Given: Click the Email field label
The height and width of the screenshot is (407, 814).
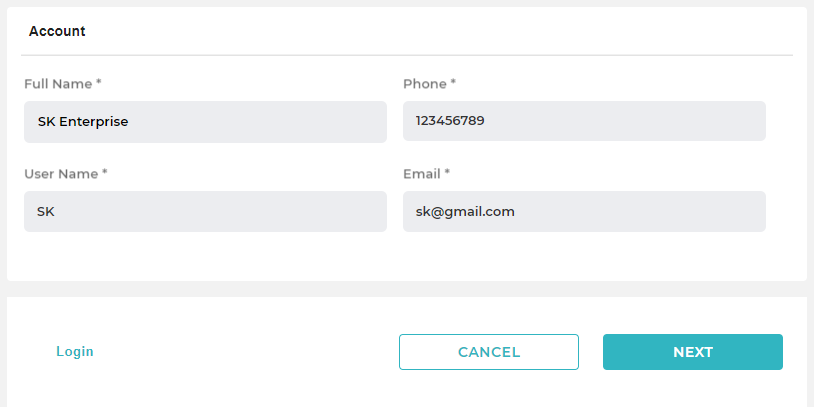Looking at the screenshot, I should 422,174.
